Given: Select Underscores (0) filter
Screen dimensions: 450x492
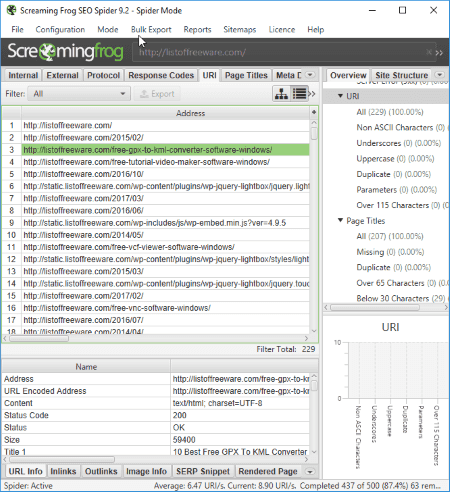Looking at the screenshot, I should (x=399, y=143).
